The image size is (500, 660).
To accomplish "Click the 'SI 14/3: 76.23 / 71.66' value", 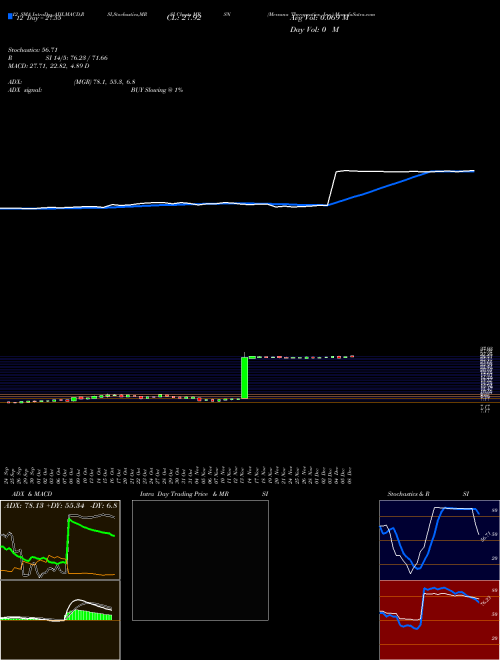I will coord(77,58).
